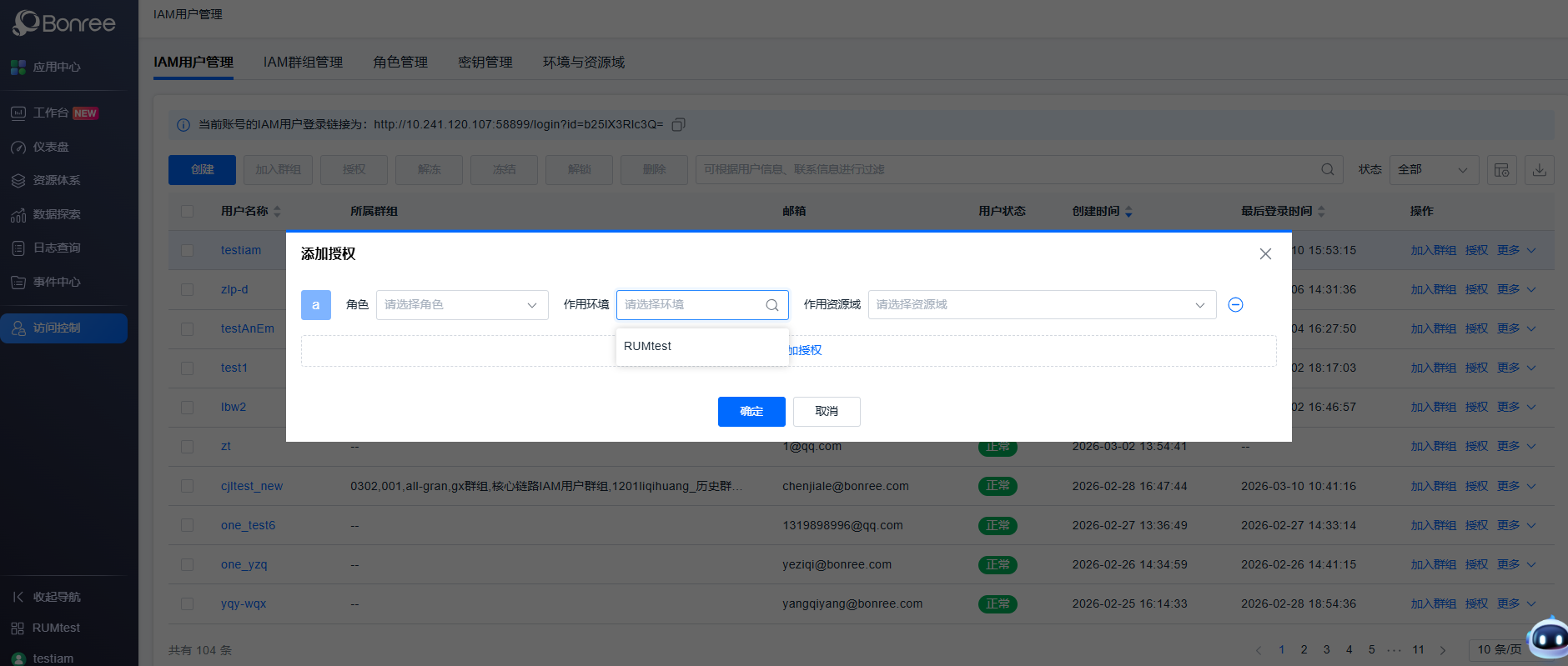The height and width of the screenshot is (666, 1568).
Task: Sort by 创建时间 column arrows
Action: pos(1128,212)
